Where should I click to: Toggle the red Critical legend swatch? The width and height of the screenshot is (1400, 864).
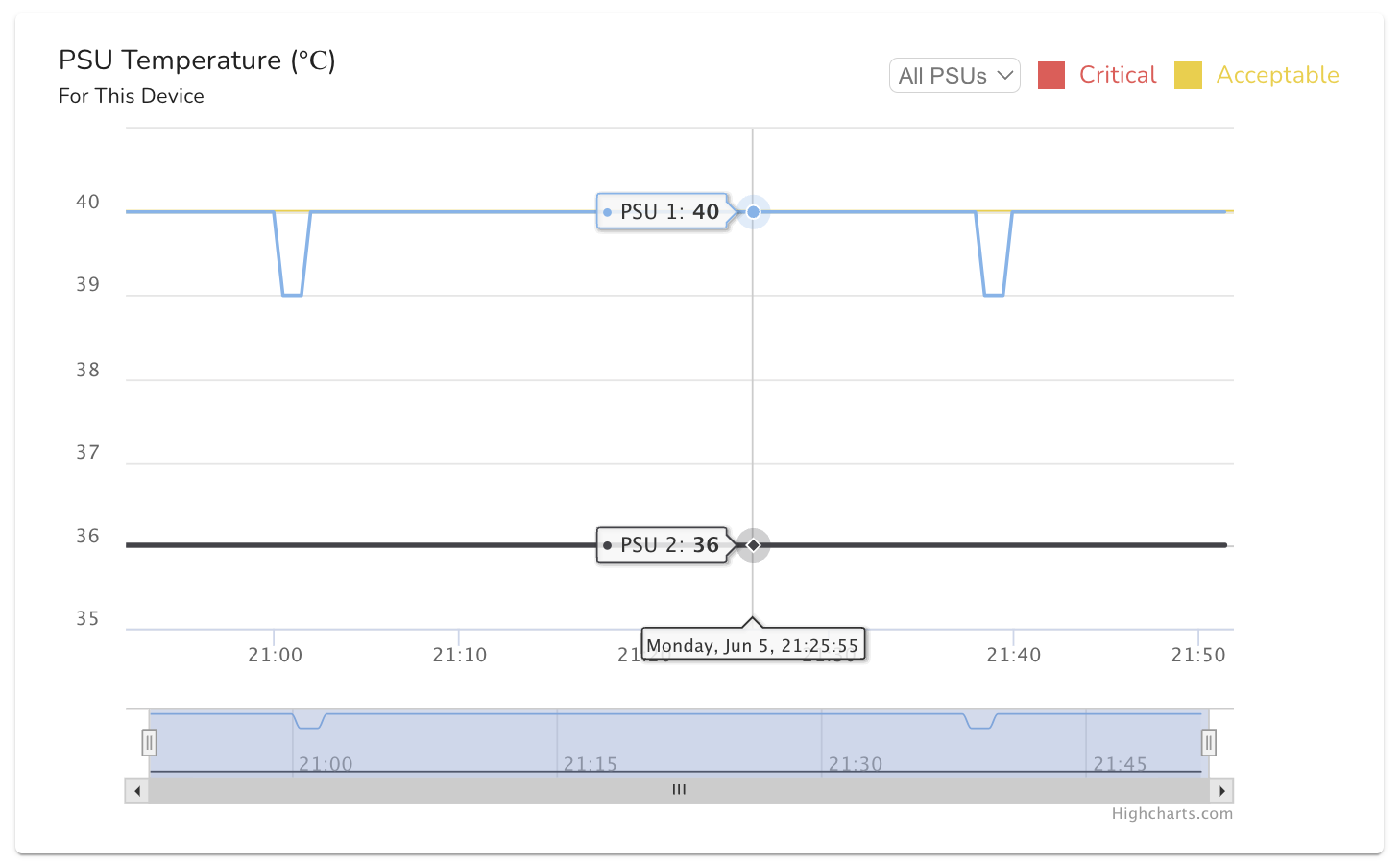click(1051, 75)
